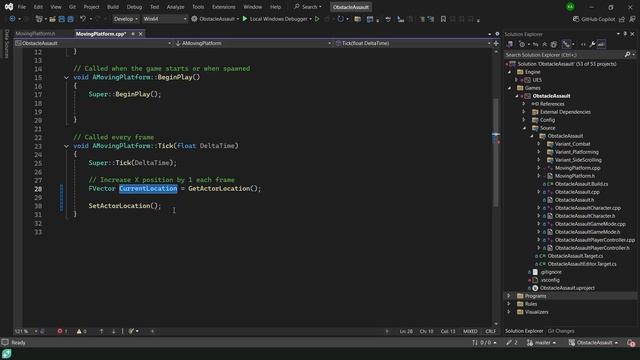
Task: Click the user account avatar icon
Action: coord(570,7)
